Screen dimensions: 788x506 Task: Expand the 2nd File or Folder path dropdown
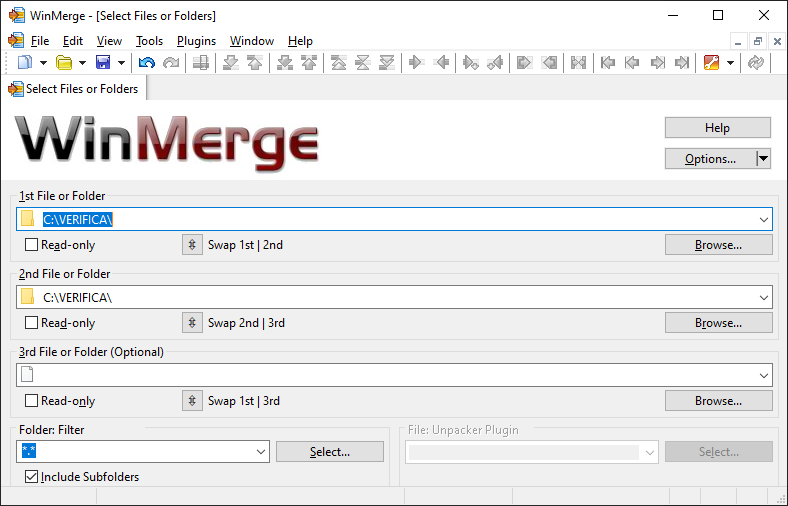coord(763,297)
